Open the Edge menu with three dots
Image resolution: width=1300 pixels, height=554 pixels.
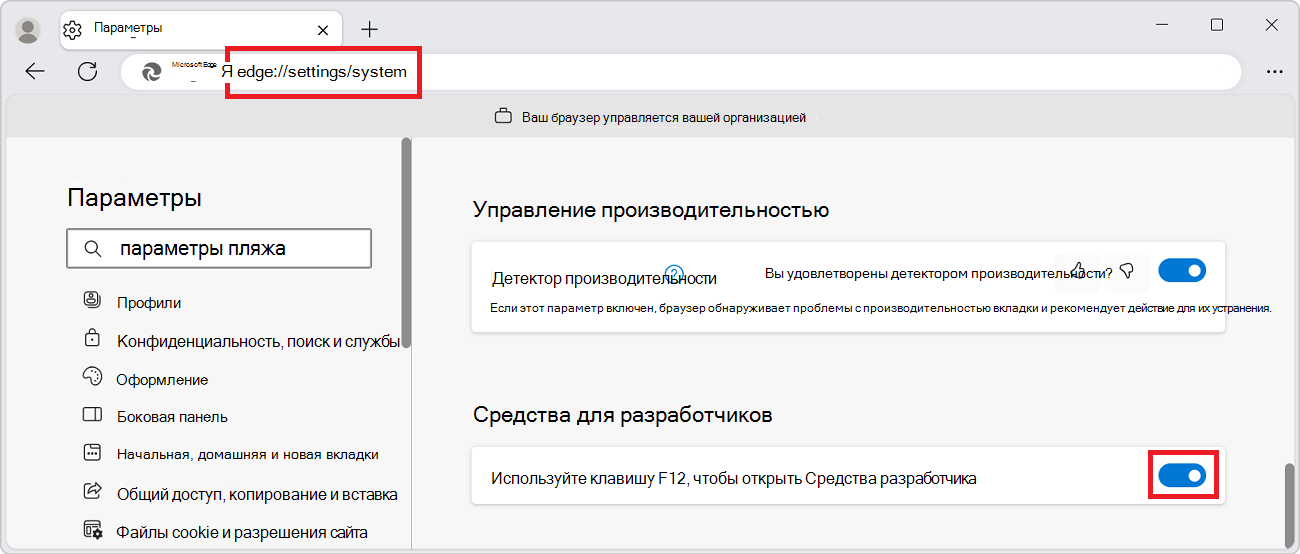(x=1274, y=72)
